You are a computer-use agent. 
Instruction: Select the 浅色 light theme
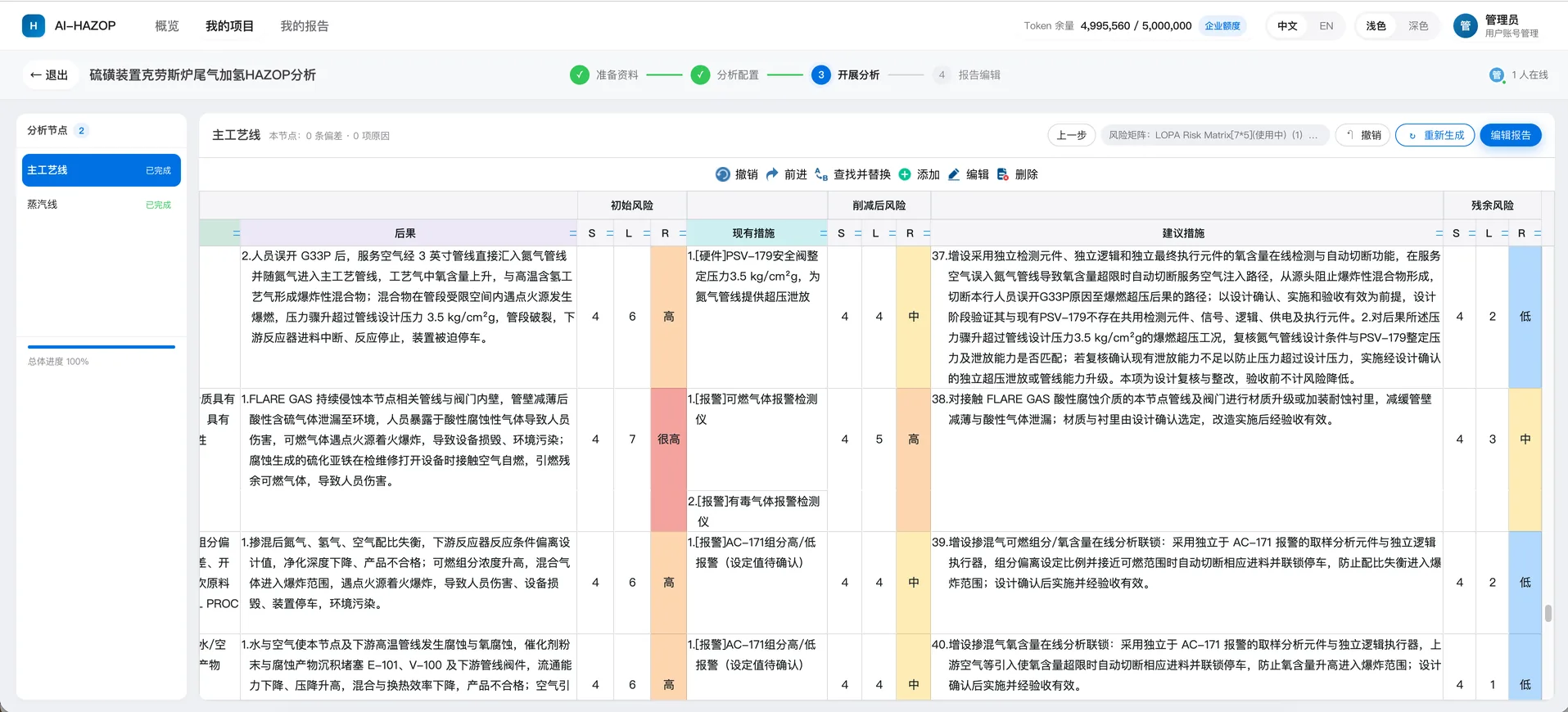1376,26
